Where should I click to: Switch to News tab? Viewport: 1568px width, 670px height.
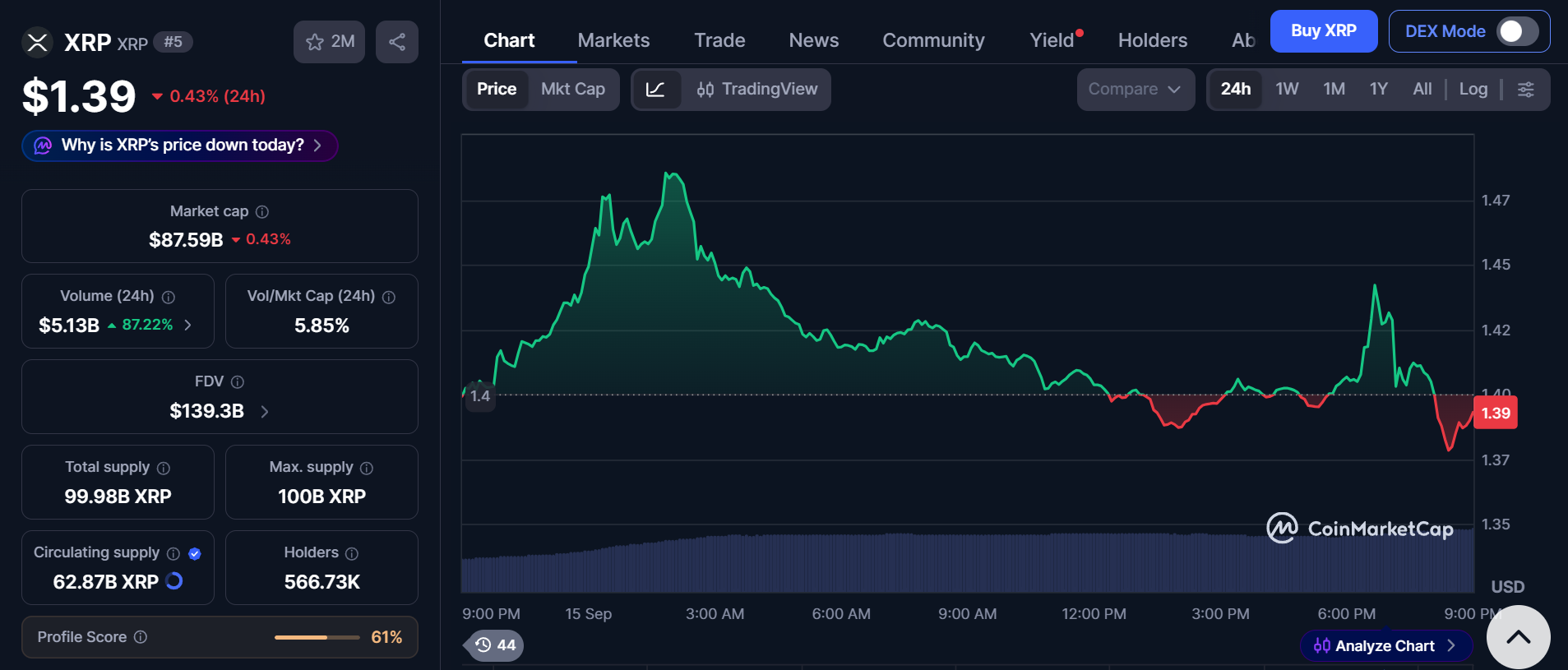(x=814, y=40)
